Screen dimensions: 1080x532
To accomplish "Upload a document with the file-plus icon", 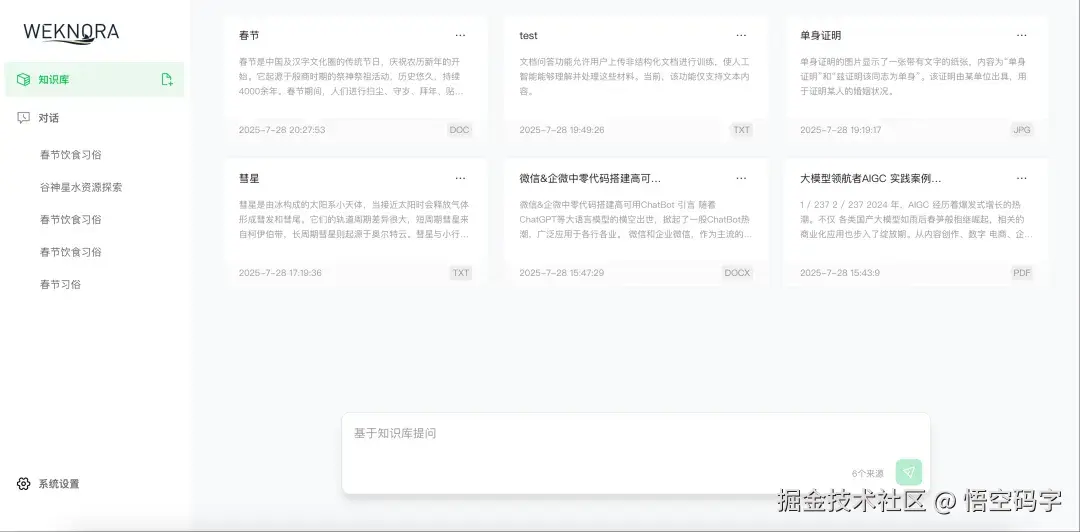I will [x=167, y=79].
